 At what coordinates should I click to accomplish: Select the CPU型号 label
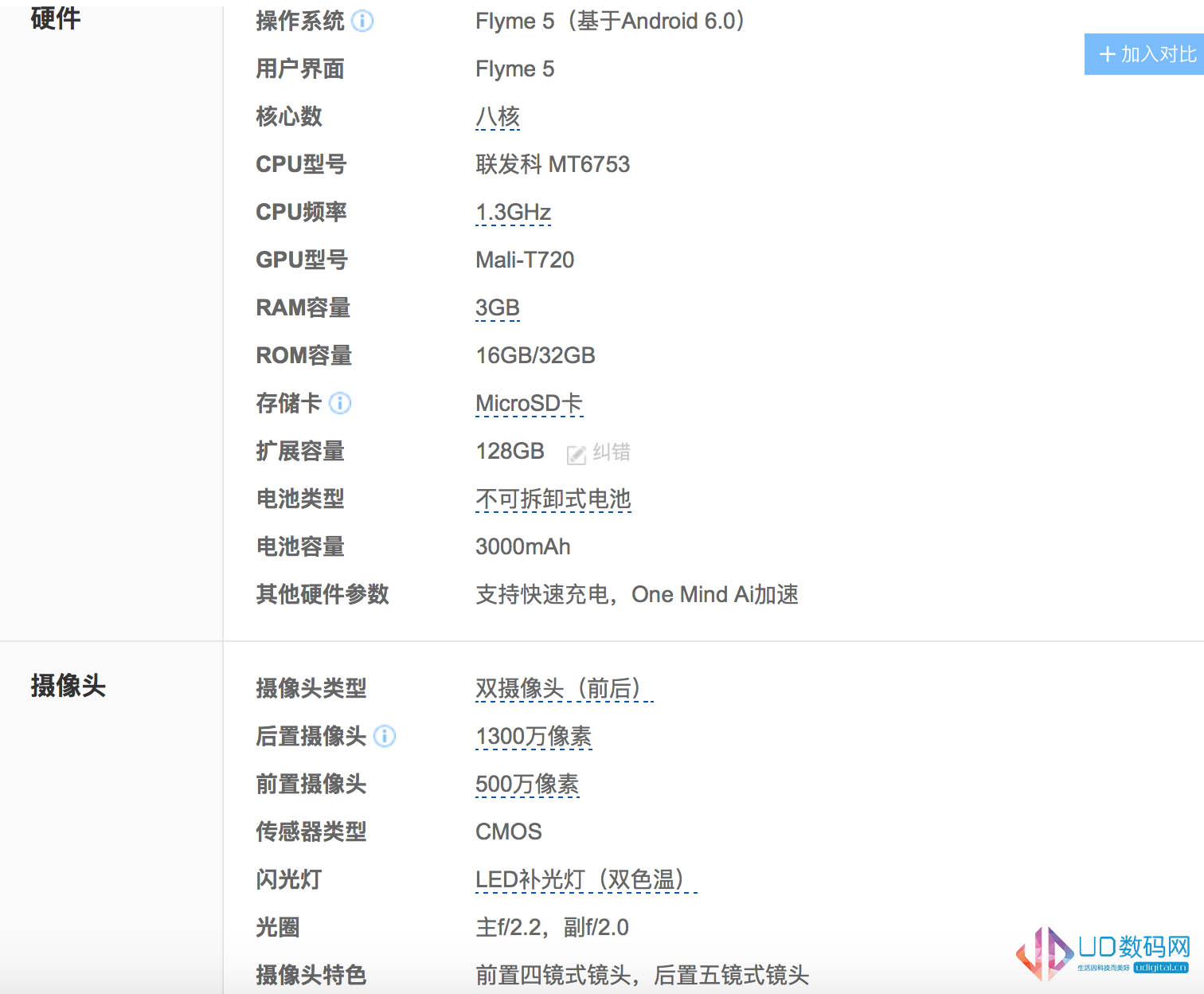click(x=301, y=164)
